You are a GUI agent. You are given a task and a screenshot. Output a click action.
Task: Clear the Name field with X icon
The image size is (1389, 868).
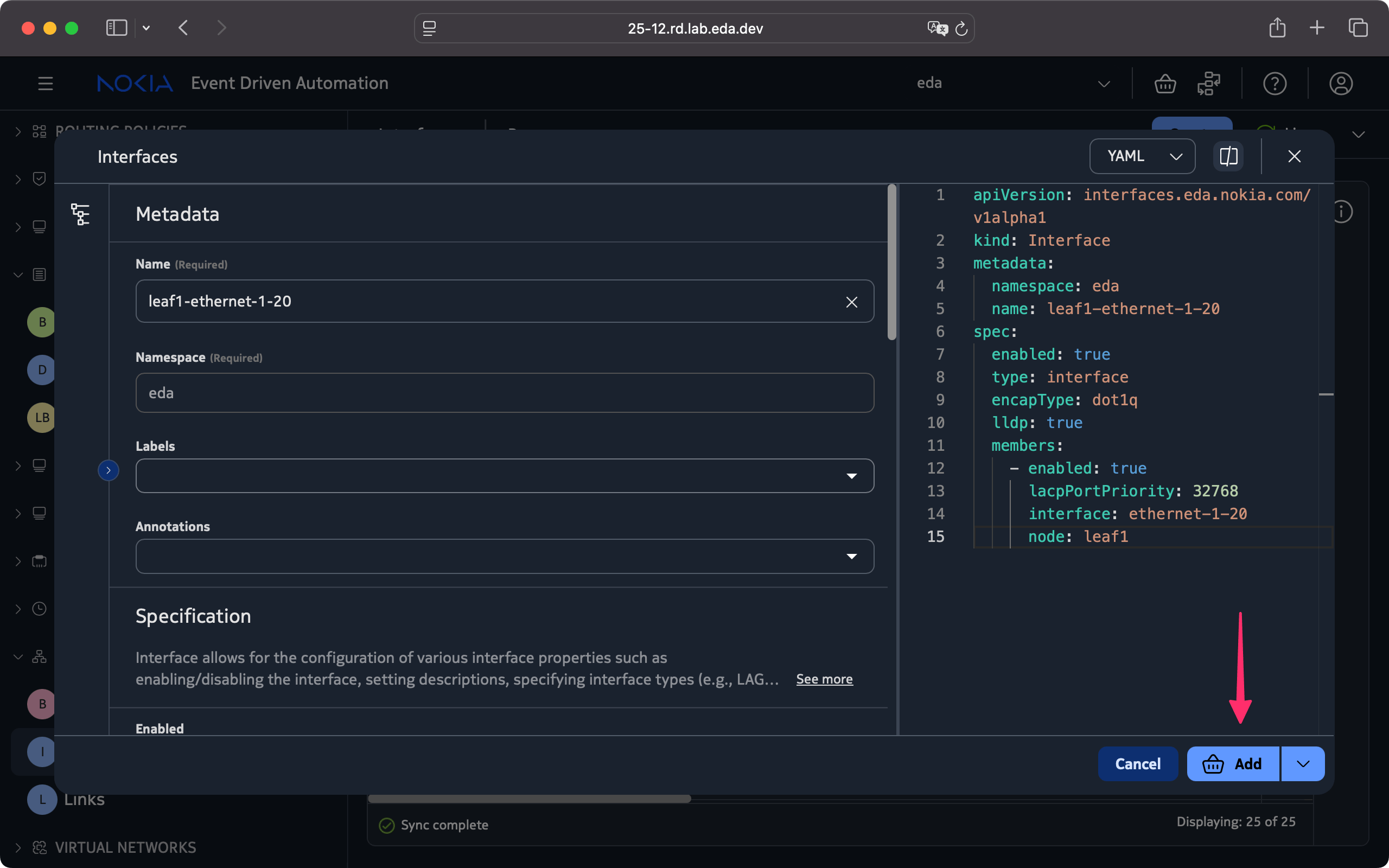(x=851, y=302)
